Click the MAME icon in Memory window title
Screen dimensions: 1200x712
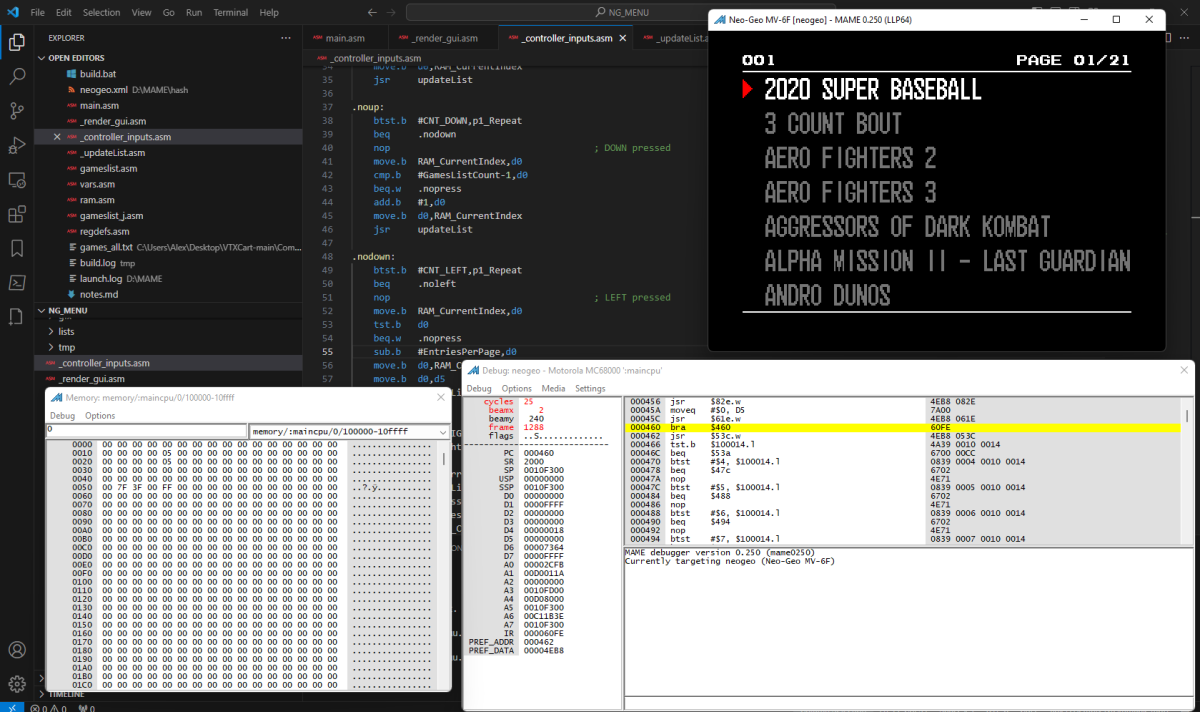point(57,397)
